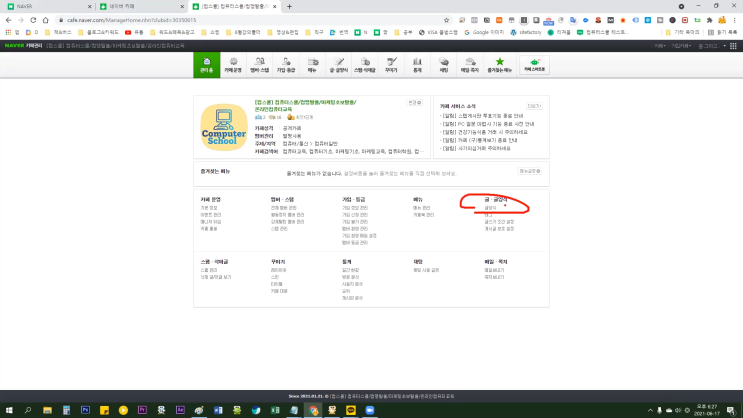The height and width of the screenshot is (418, 743).
Task: Open the 유튜브 bookmark in bookmarks bar
Action: pyautogui.click(x=134, y=33)
